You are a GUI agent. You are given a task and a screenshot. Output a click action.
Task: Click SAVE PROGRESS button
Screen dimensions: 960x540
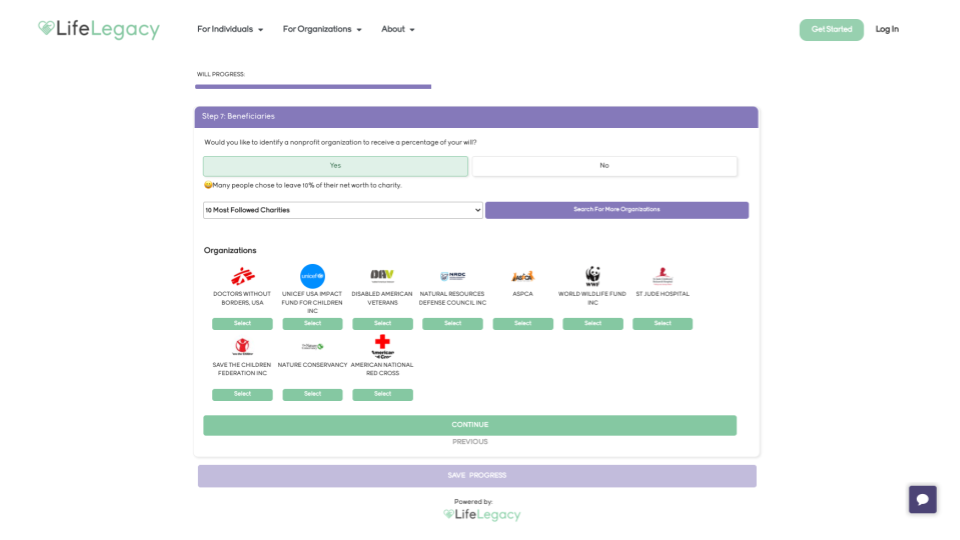point(477,476)
